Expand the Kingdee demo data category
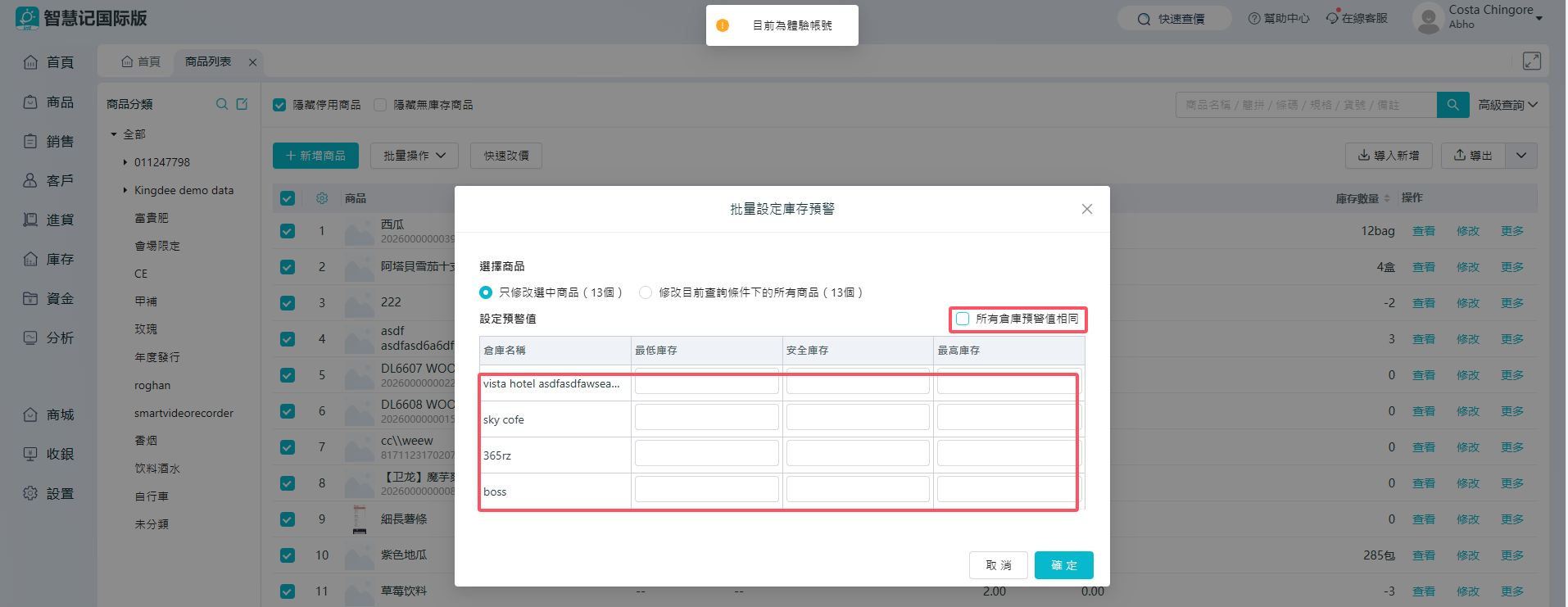The image size is (1568, 607). point(125,190)
